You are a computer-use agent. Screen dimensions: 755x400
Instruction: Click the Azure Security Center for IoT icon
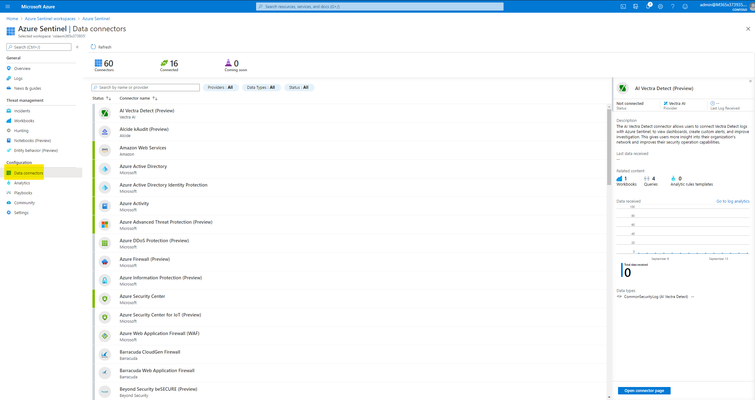(104, 317)
